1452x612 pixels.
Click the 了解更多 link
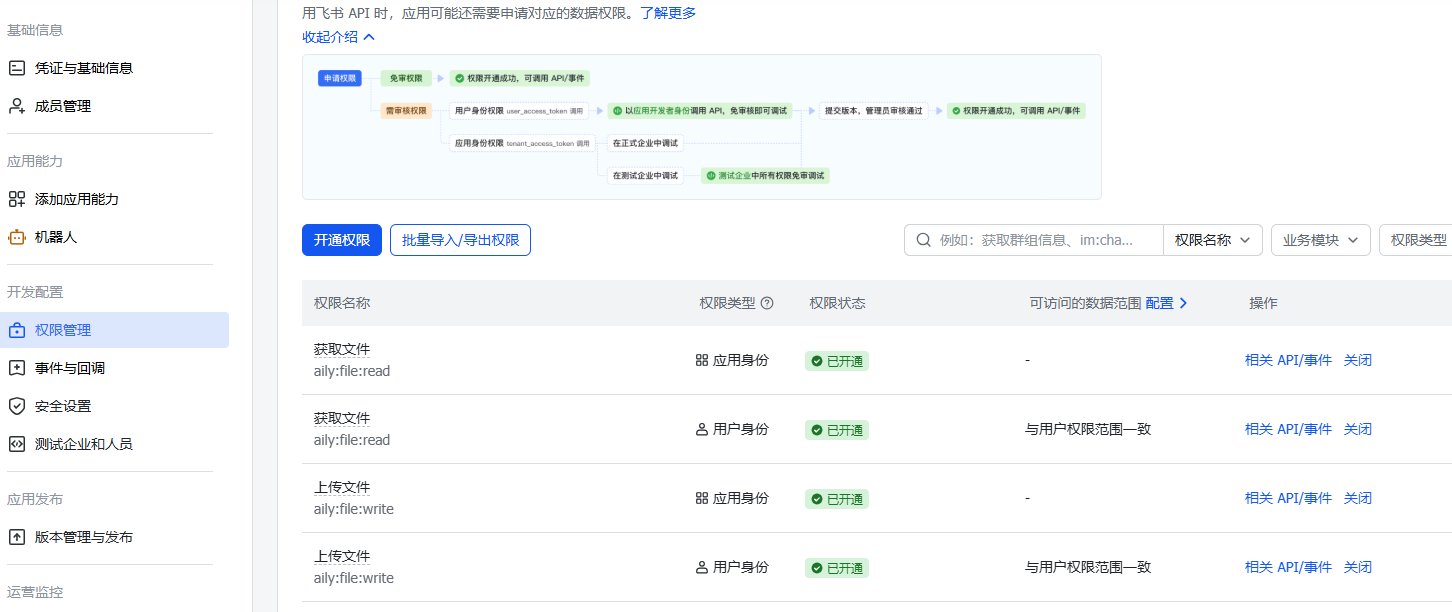click(x=668, y=13)
